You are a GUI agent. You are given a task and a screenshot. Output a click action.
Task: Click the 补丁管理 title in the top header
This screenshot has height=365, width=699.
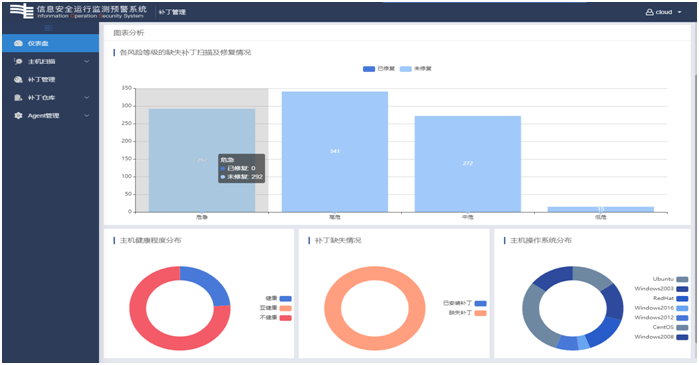tap(172, 12)
